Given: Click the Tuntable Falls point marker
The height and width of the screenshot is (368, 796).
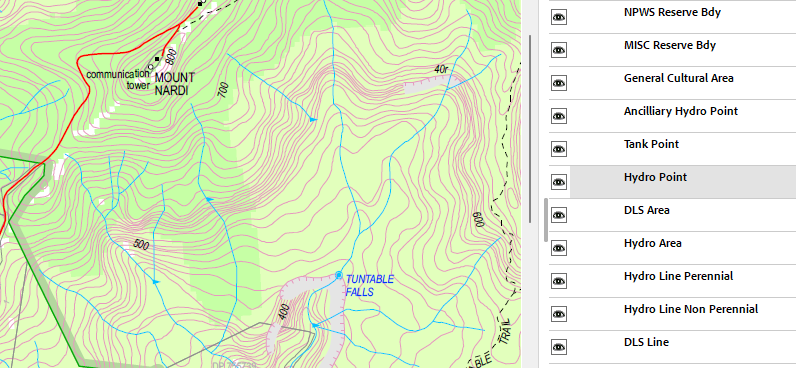Looking at the screenshot, I should pos(339,275).
